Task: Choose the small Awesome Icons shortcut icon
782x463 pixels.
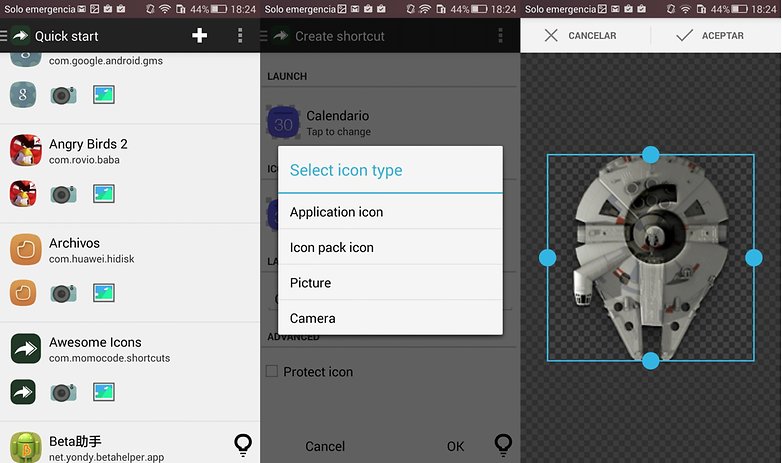Action: 23,392
